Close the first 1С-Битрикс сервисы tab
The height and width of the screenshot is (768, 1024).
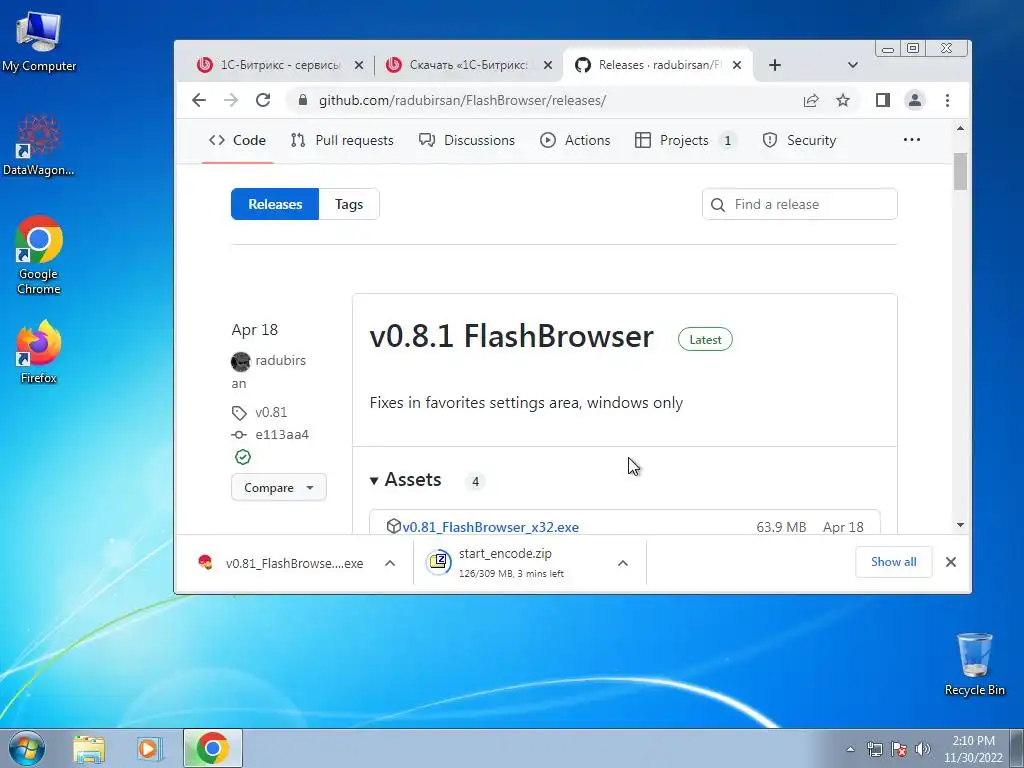[x=359, y=65]
